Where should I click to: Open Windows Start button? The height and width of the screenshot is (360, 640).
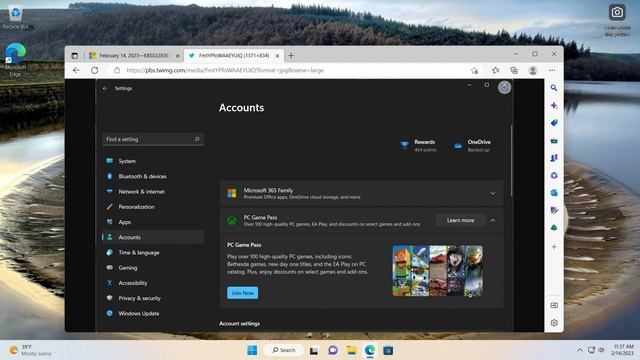252,350
